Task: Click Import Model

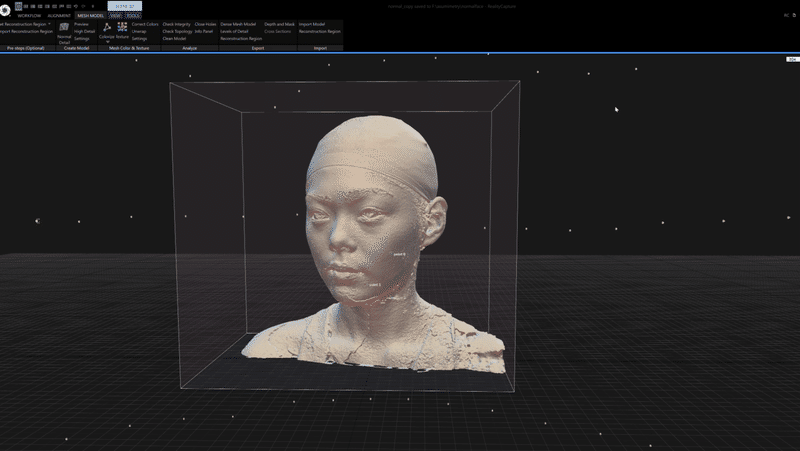Action: 312,24
